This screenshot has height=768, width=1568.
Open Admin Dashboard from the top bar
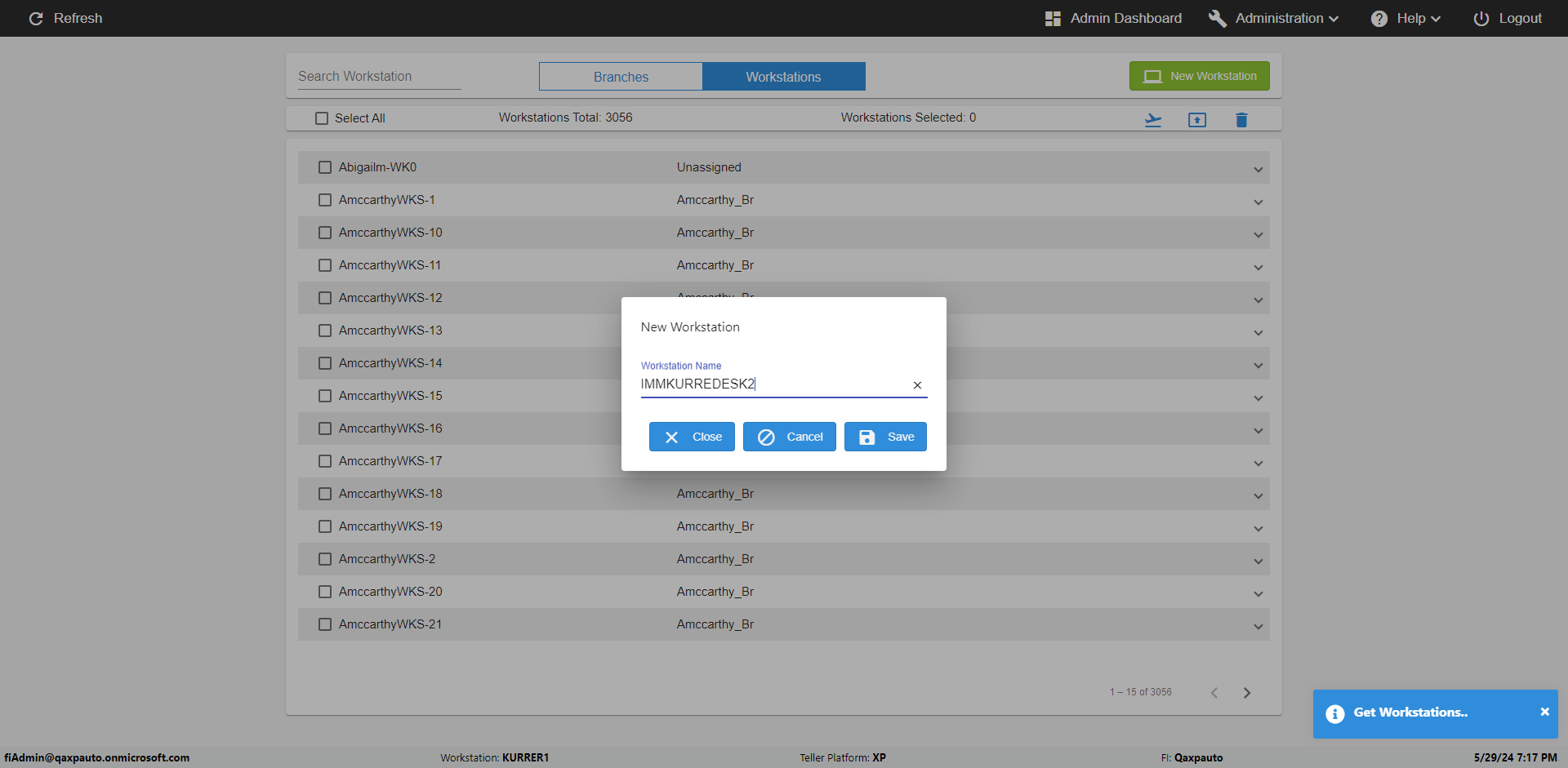(x=1113, y=18)
